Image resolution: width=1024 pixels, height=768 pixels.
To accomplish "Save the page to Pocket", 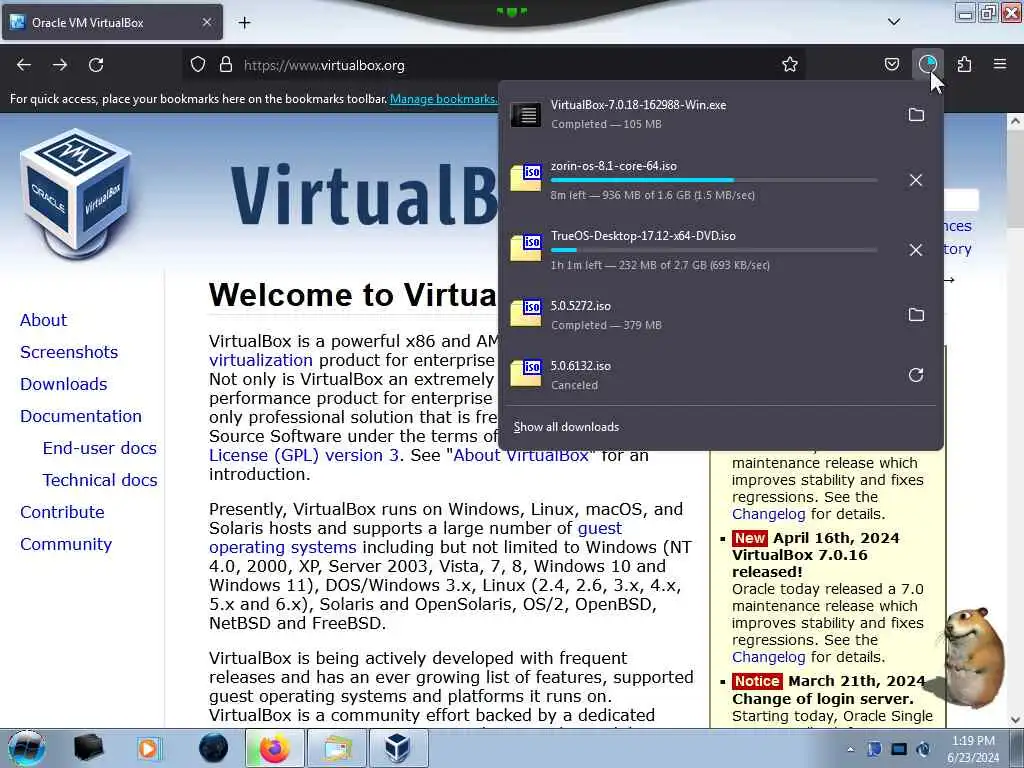I will pos(891,65).
